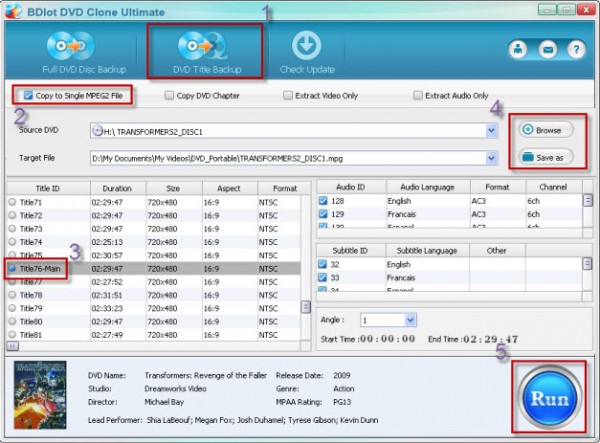Select the Title74 radio button
600x443 pixels.
tap(12, 242)
